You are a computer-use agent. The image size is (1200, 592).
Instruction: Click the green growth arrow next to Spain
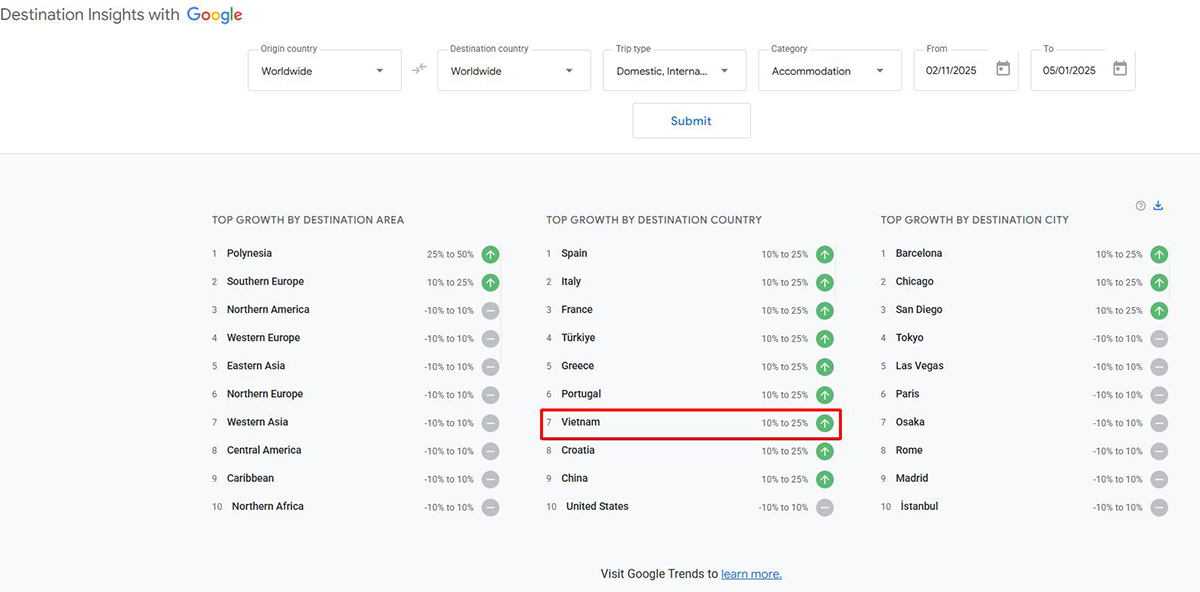pyautogui.click(x=825, y=254)
